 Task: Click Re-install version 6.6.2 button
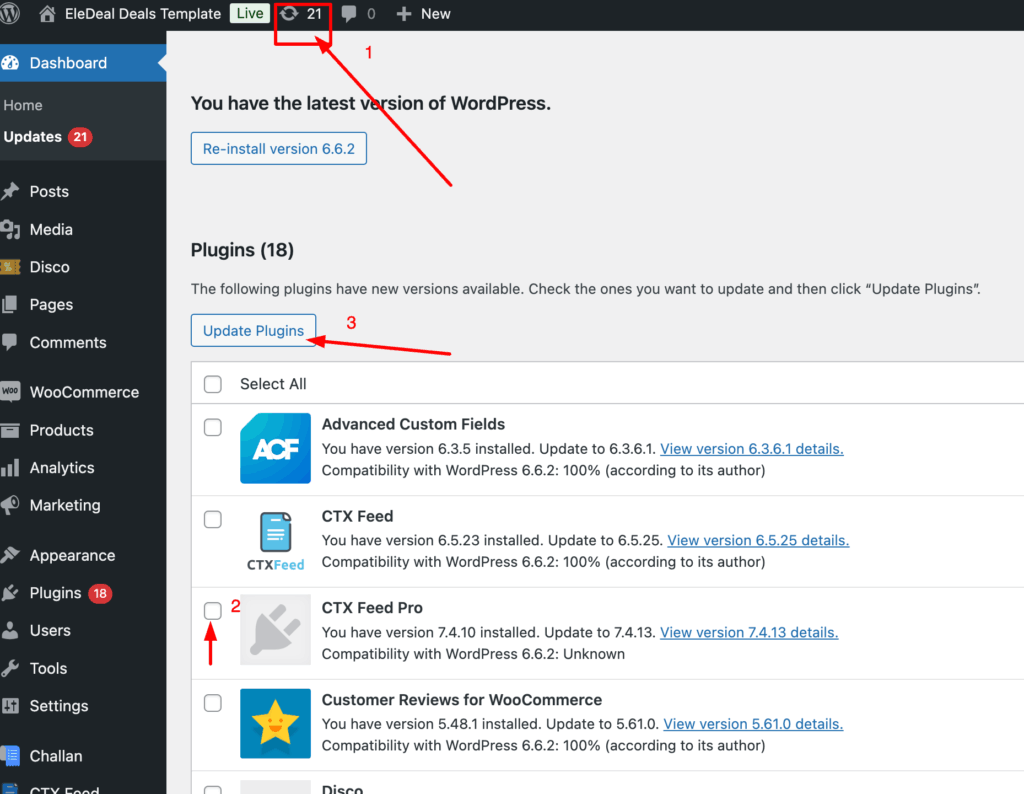click(279, 148)
